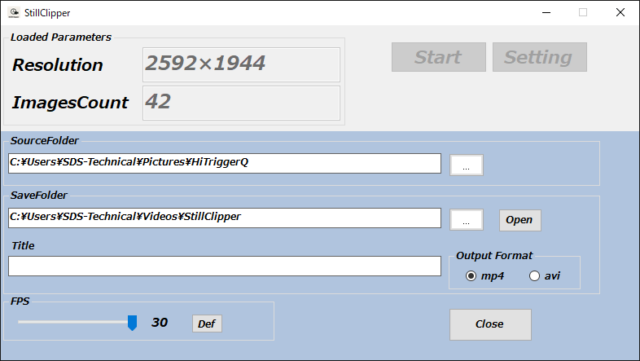Click the Loaded Parameters group label
The height and width of the screenshot is (361, 640).
pos(60,37)
